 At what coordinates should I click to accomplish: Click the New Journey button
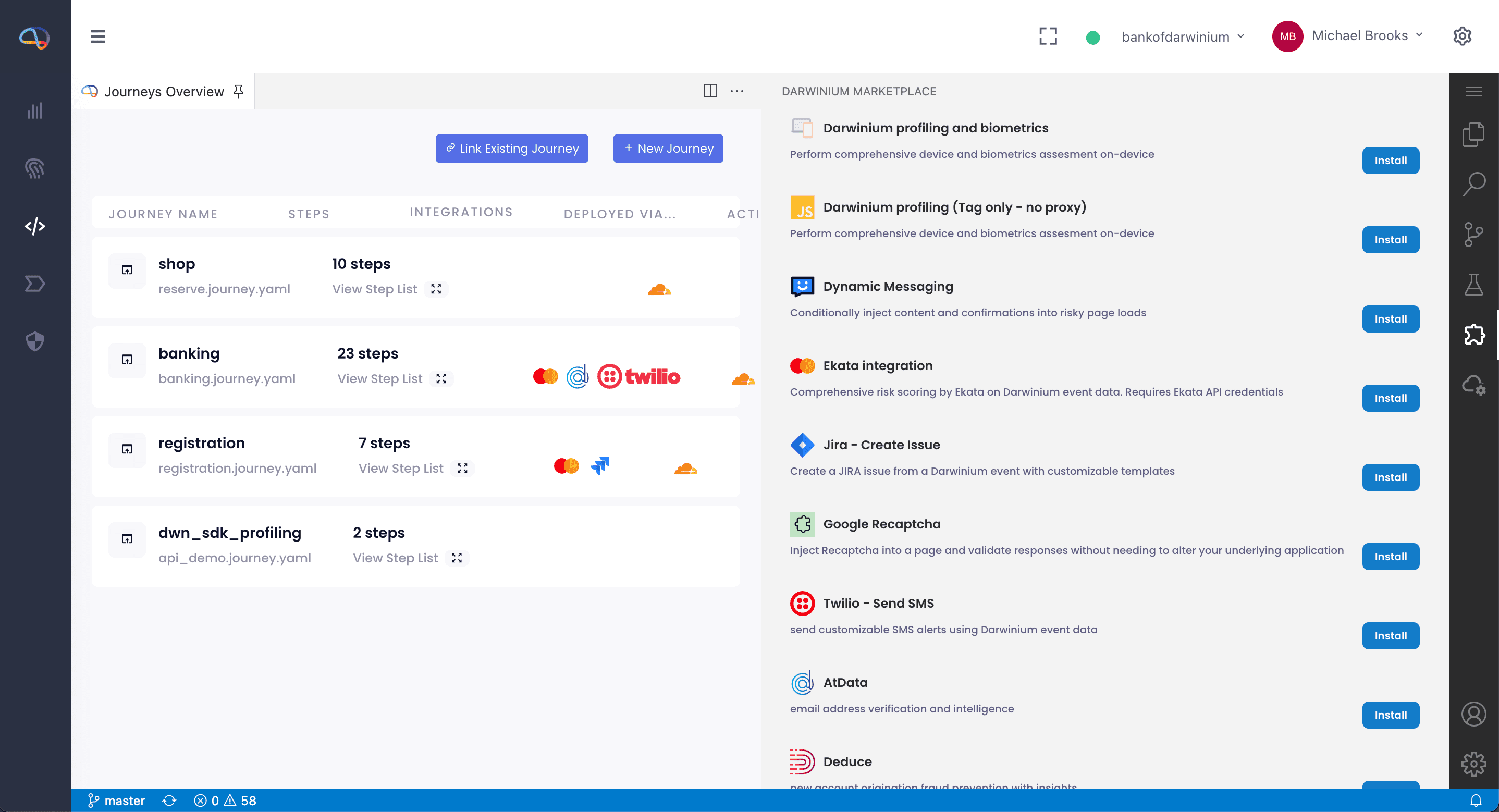[668, 149]
